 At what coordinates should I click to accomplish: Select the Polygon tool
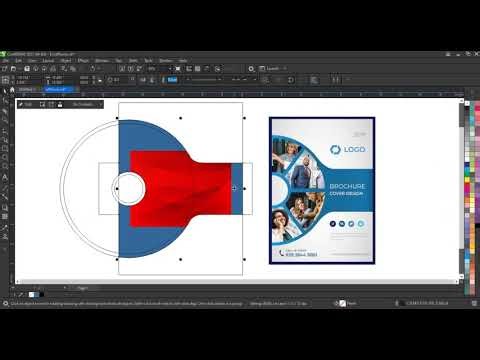click(x=5, y=167)
